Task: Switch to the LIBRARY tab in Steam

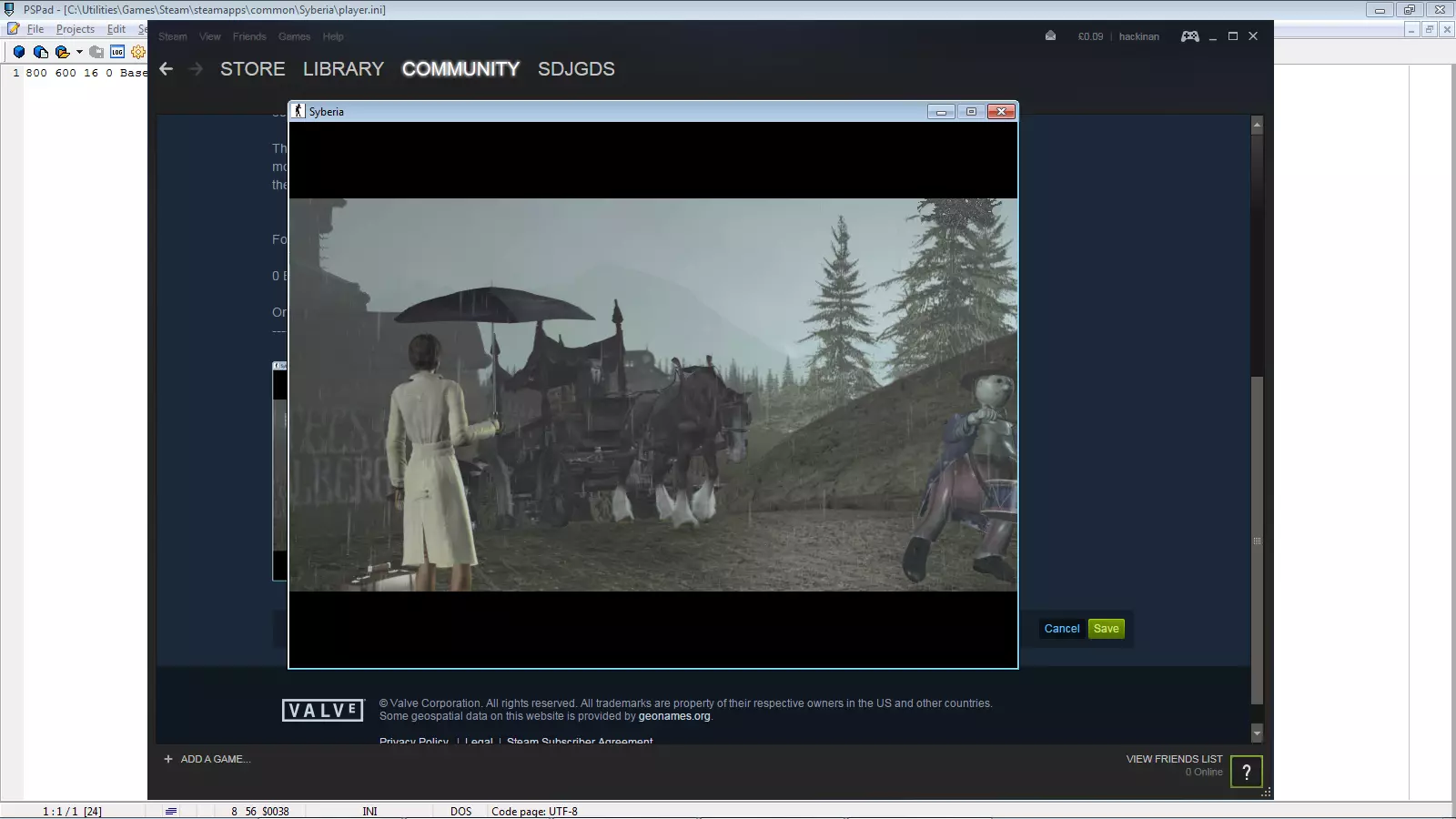Action: (343, 69)
